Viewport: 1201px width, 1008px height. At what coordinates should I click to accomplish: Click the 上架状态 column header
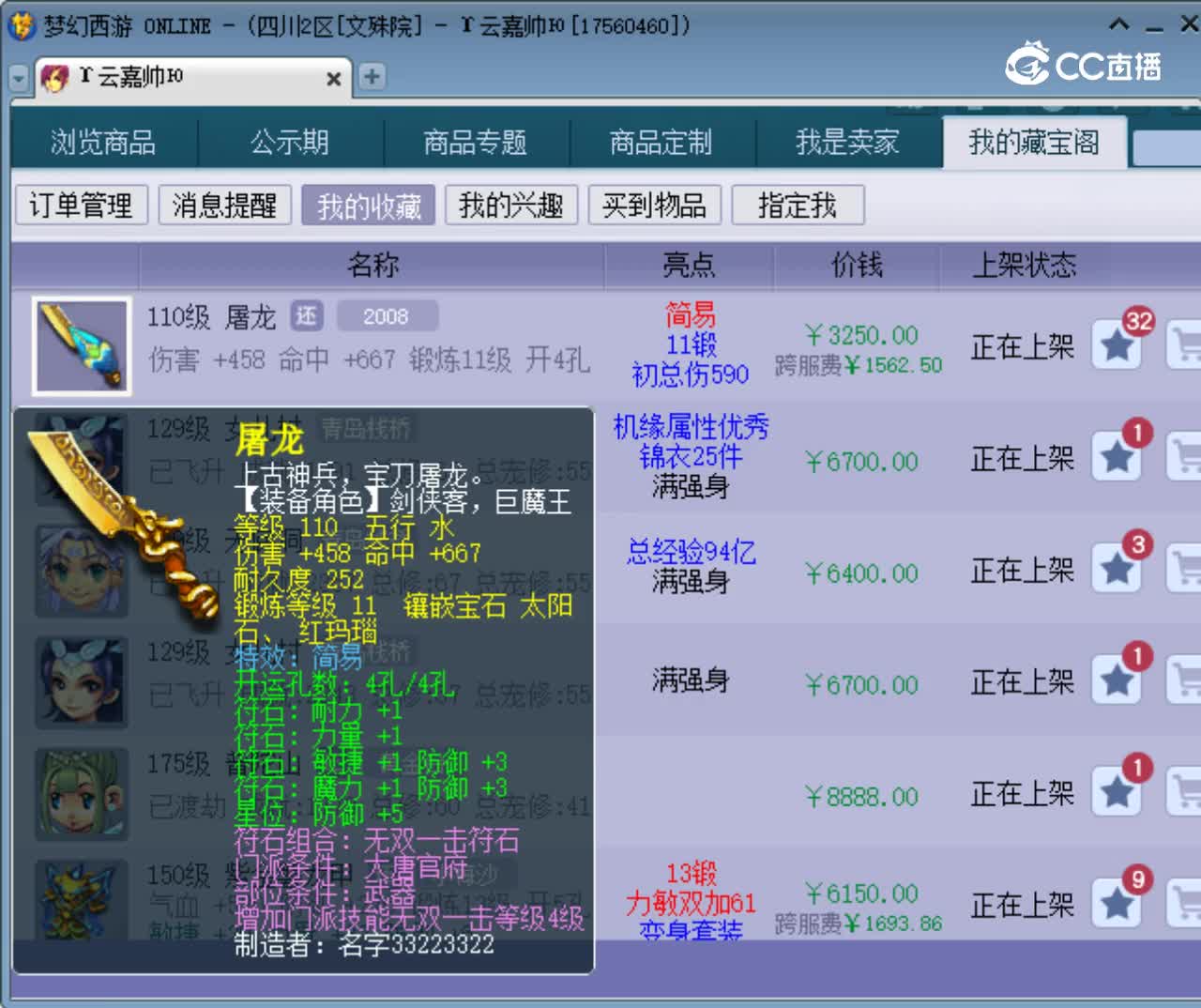[1025, 266]
